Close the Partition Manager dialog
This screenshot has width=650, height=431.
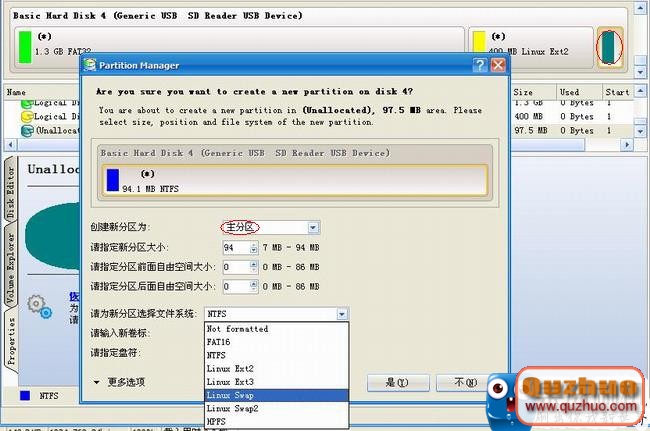498,65
